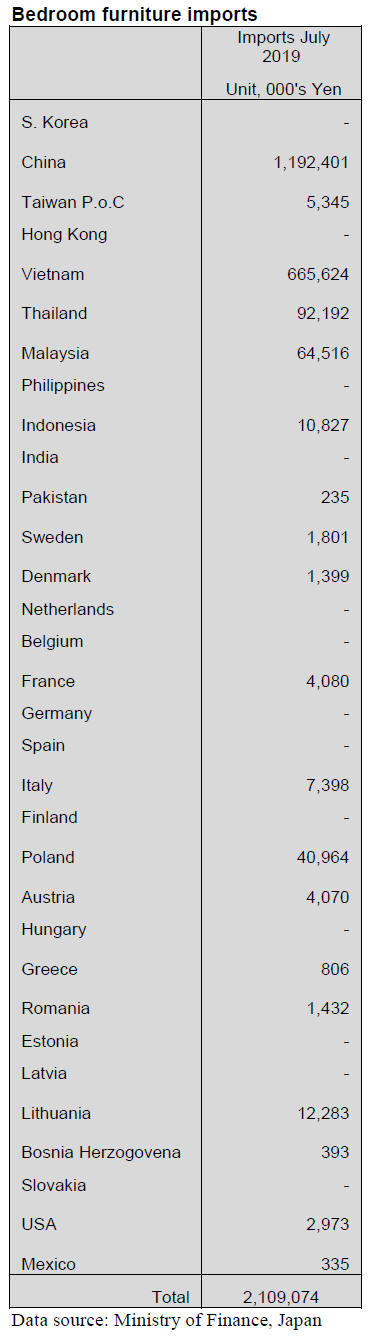Click the Lithuania value 12,283
The width and height of the screenshot is (376, 1339).
pyautogui.click(x=323, y=1113)
